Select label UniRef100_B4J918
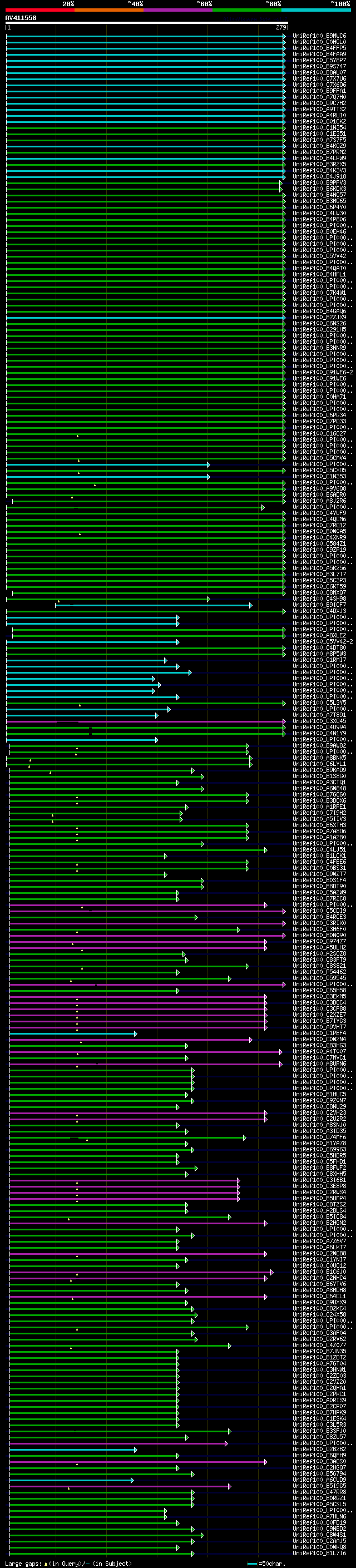Screen dimensions: 356x1568 (x=319, y=176)
